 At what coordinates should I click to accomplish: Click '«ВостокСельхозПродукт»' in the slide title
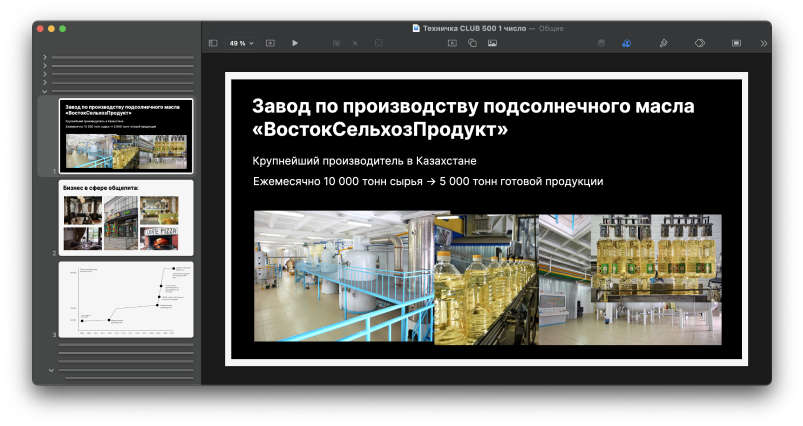[x=380, y=130]
